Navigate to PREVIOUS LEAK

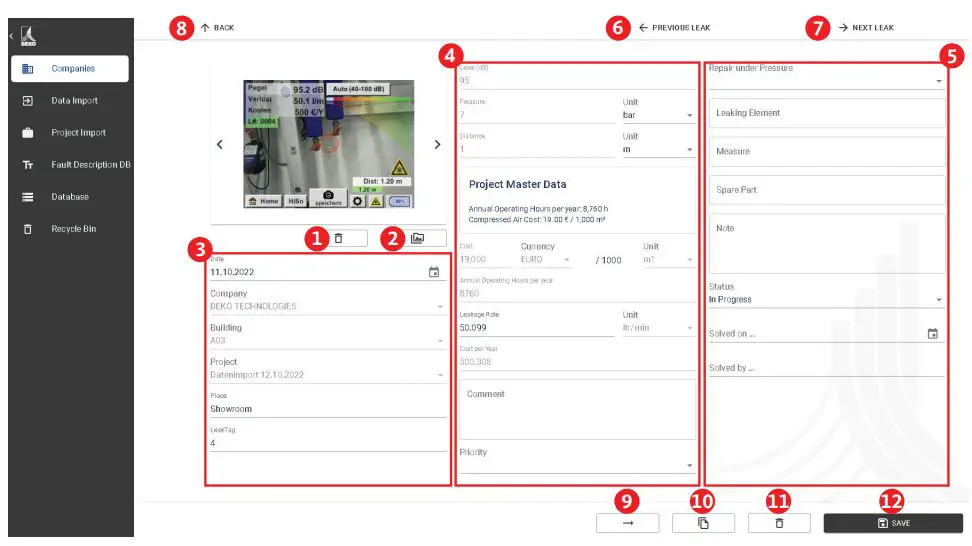click(674, 28)
